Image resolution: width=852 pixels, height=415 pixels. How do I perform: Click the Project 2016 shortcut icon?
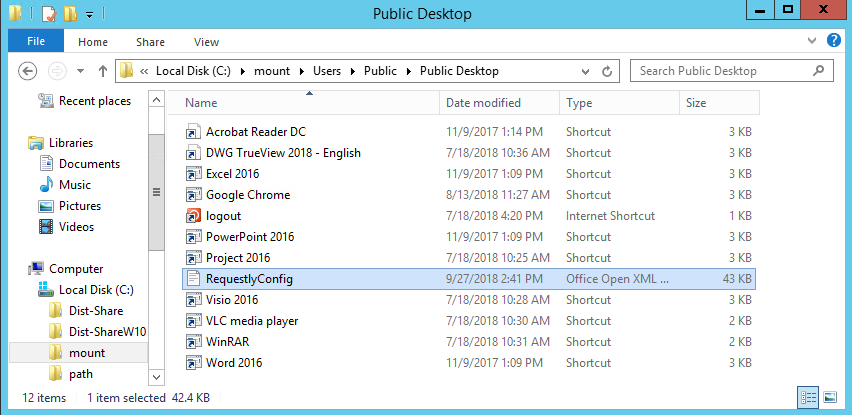[x=193, y=258]
